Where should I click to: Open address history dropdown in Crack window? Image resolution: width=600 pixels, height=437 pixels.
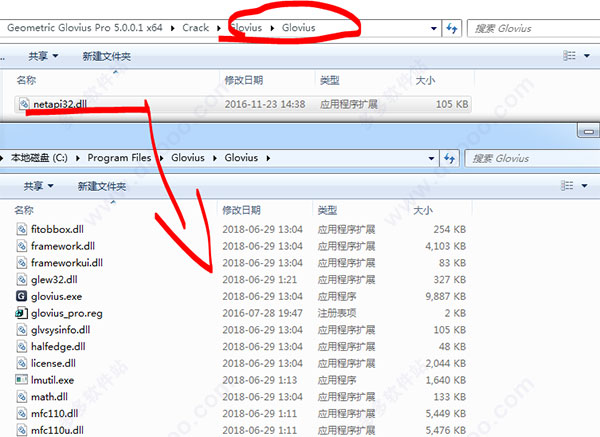pos(434,28)
